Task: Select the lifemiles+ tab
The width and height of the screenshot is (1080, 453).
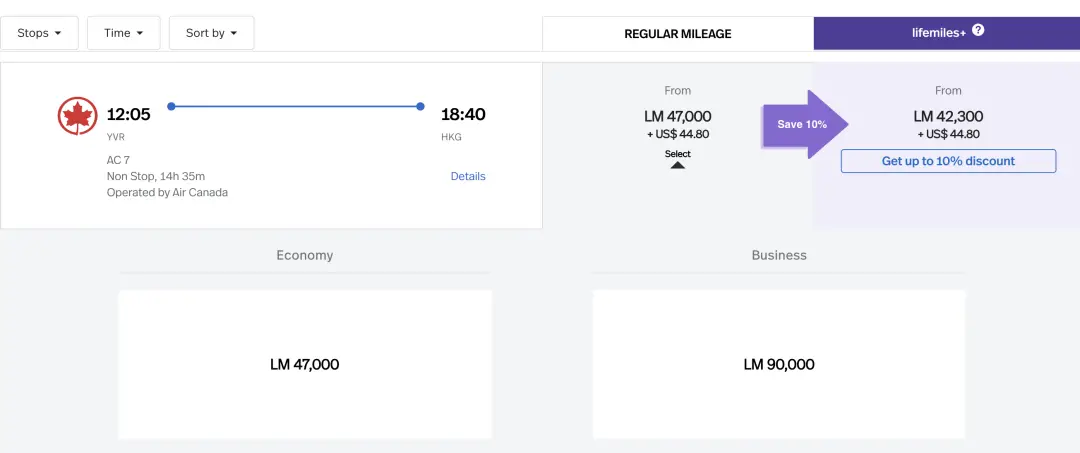Action: point(947,33)
